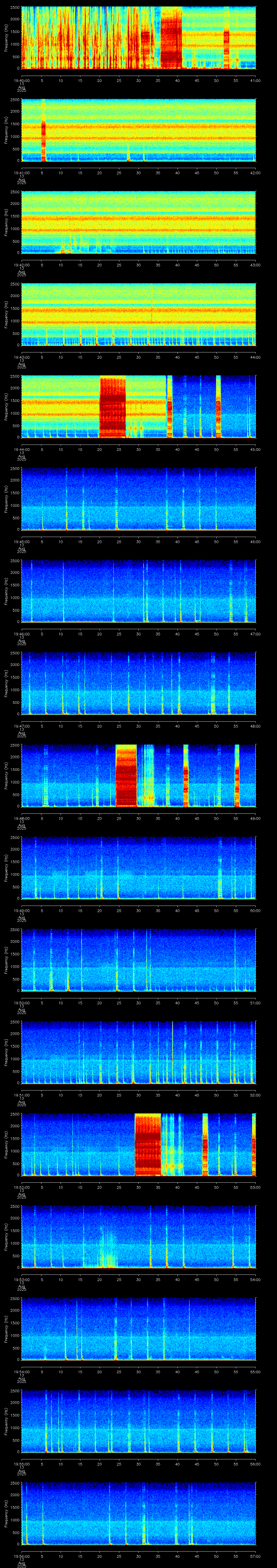Click the 53:00 end time label
This screenshot has height=1568, width=277.
pyautogui.click(x=255, y=1187)
